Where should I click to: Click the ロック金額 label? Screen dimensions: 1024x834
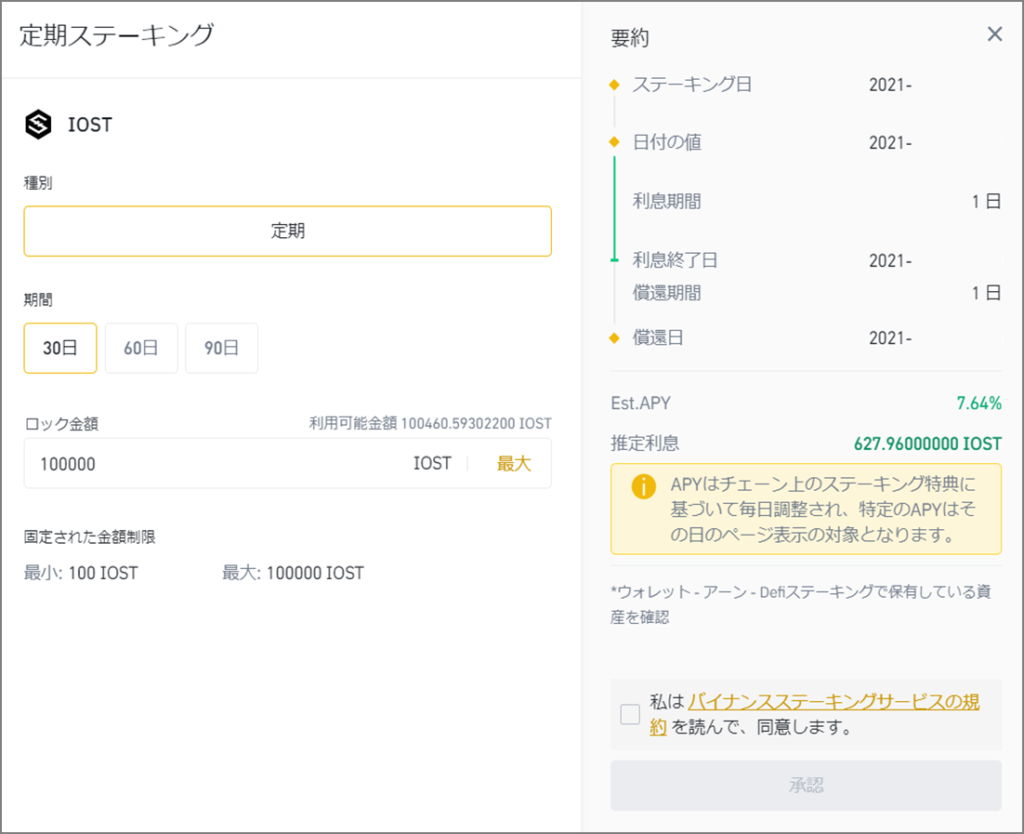[x=61, y=424]
